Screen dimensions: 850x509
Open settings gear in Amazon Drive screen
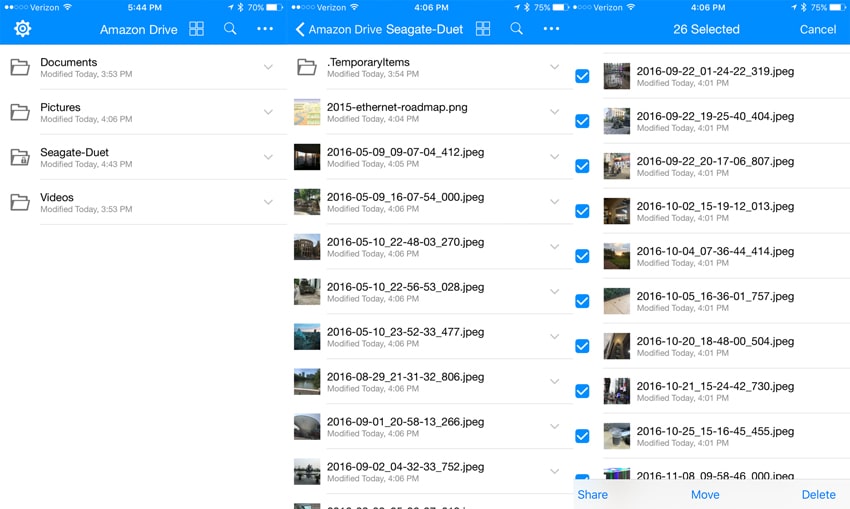(22, 29)
